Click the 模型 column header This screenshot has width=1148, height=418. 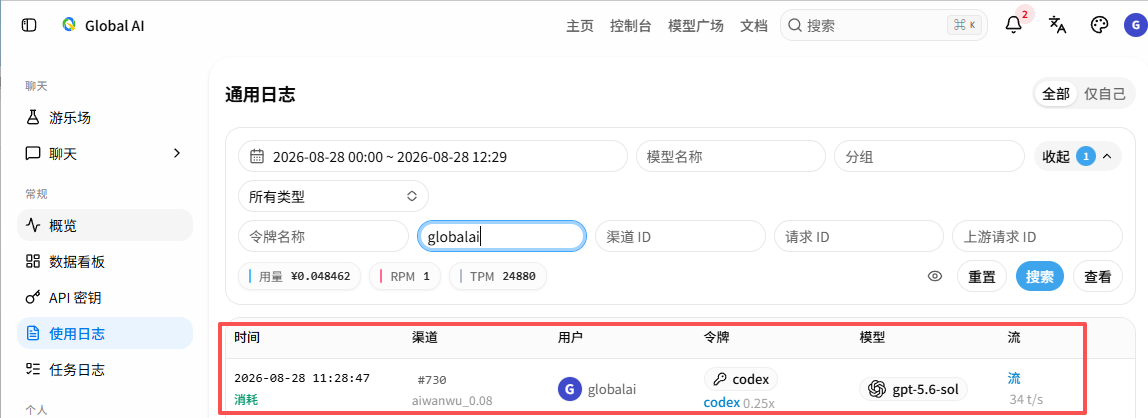[x=872, y=337]
